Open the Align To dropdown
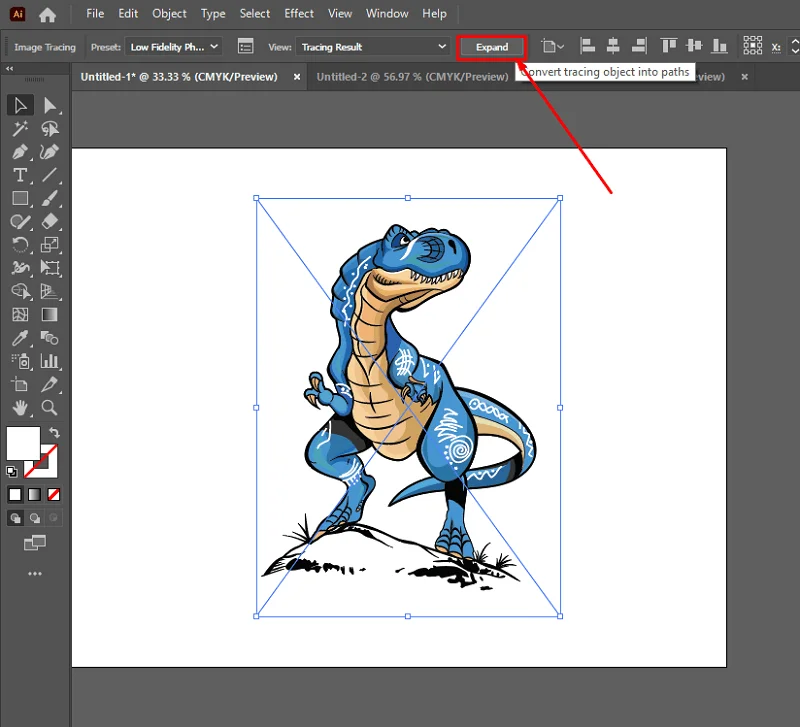 pos(552,47)
